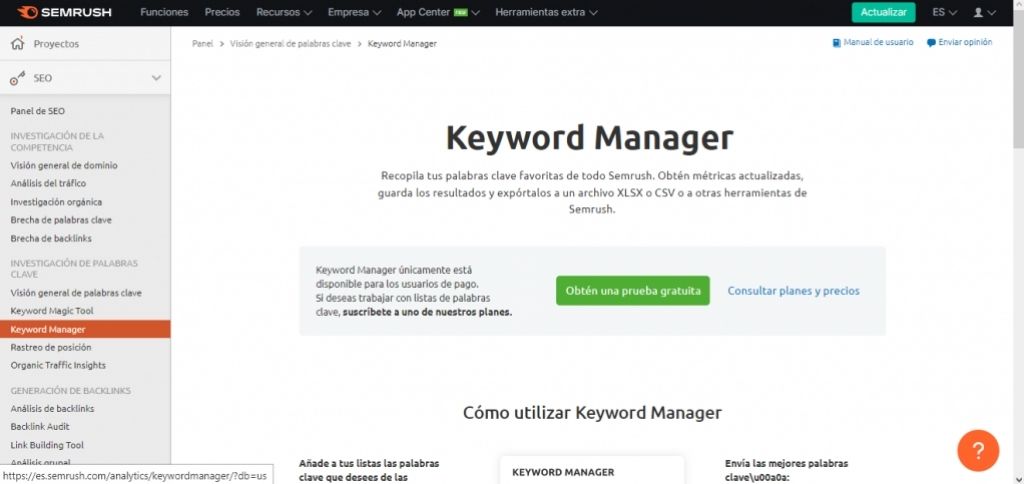Viewport: 1024px width, 484px height.
Task: Open the Manual de usuario link
Action: [878, 42]
